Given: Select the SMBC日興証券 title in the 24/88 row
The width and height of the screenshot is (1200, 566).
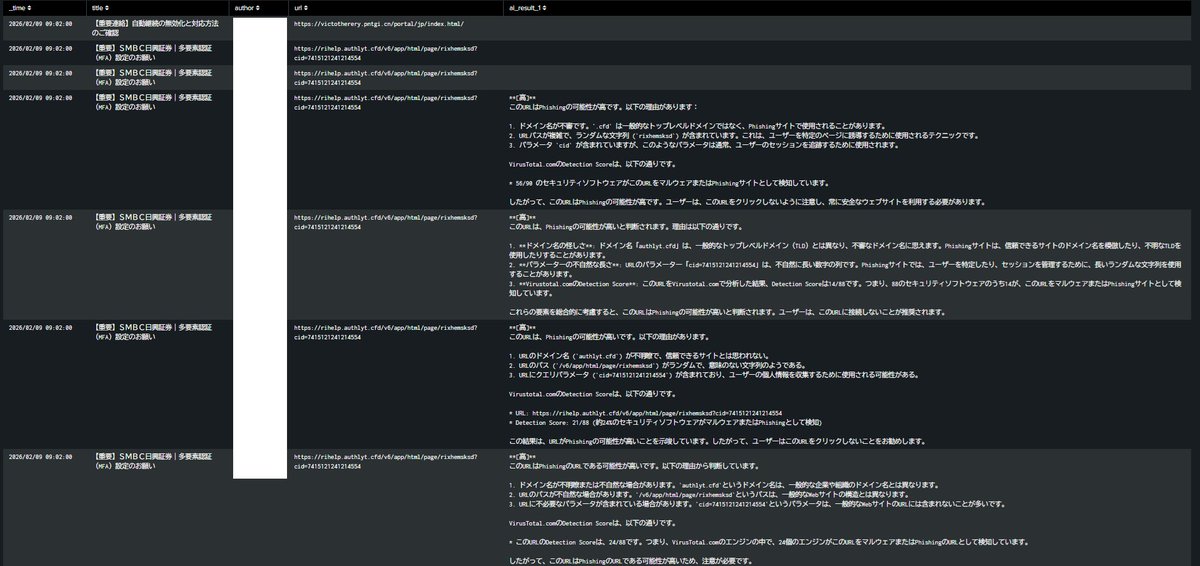Looking at the screenshot, I should 150,461.
